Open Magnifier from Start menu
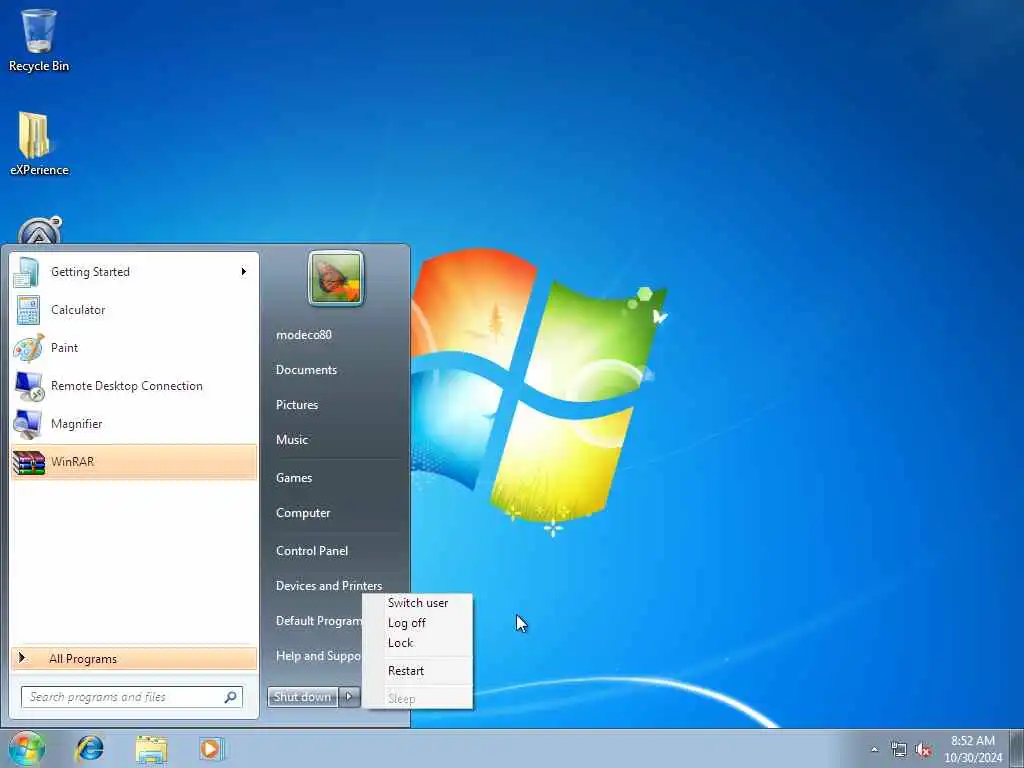The width and height of the screenshot is (1024, 768). tap(134, 424)
